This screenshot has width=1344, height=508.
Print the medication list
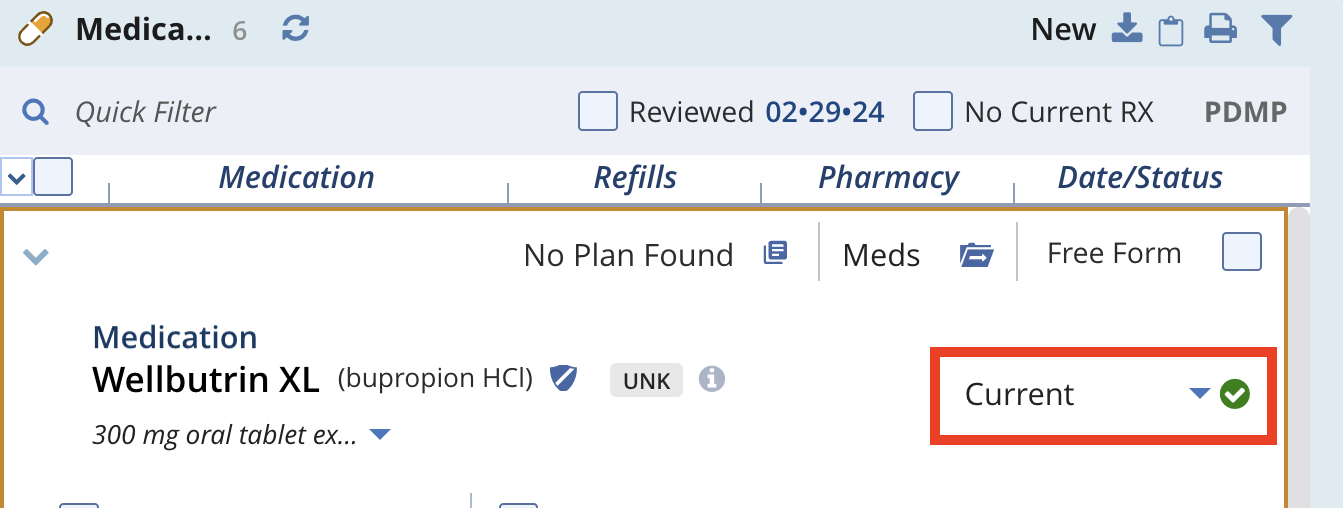(1220, 30)
